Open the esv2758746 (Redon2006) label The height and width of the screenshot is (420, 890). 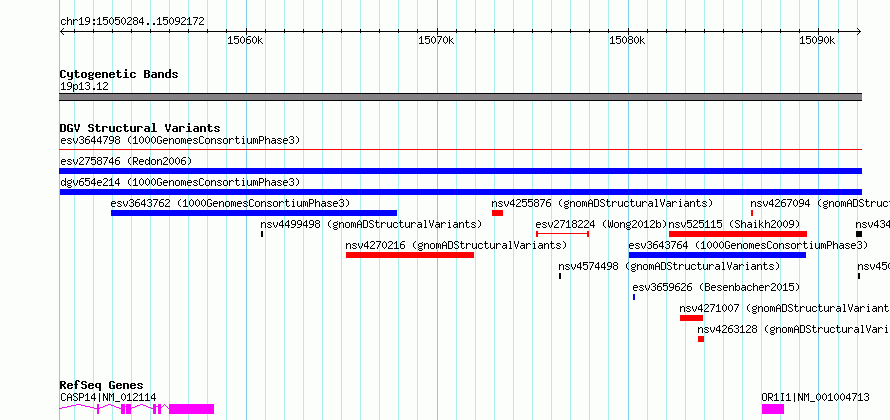click(126, 161)
